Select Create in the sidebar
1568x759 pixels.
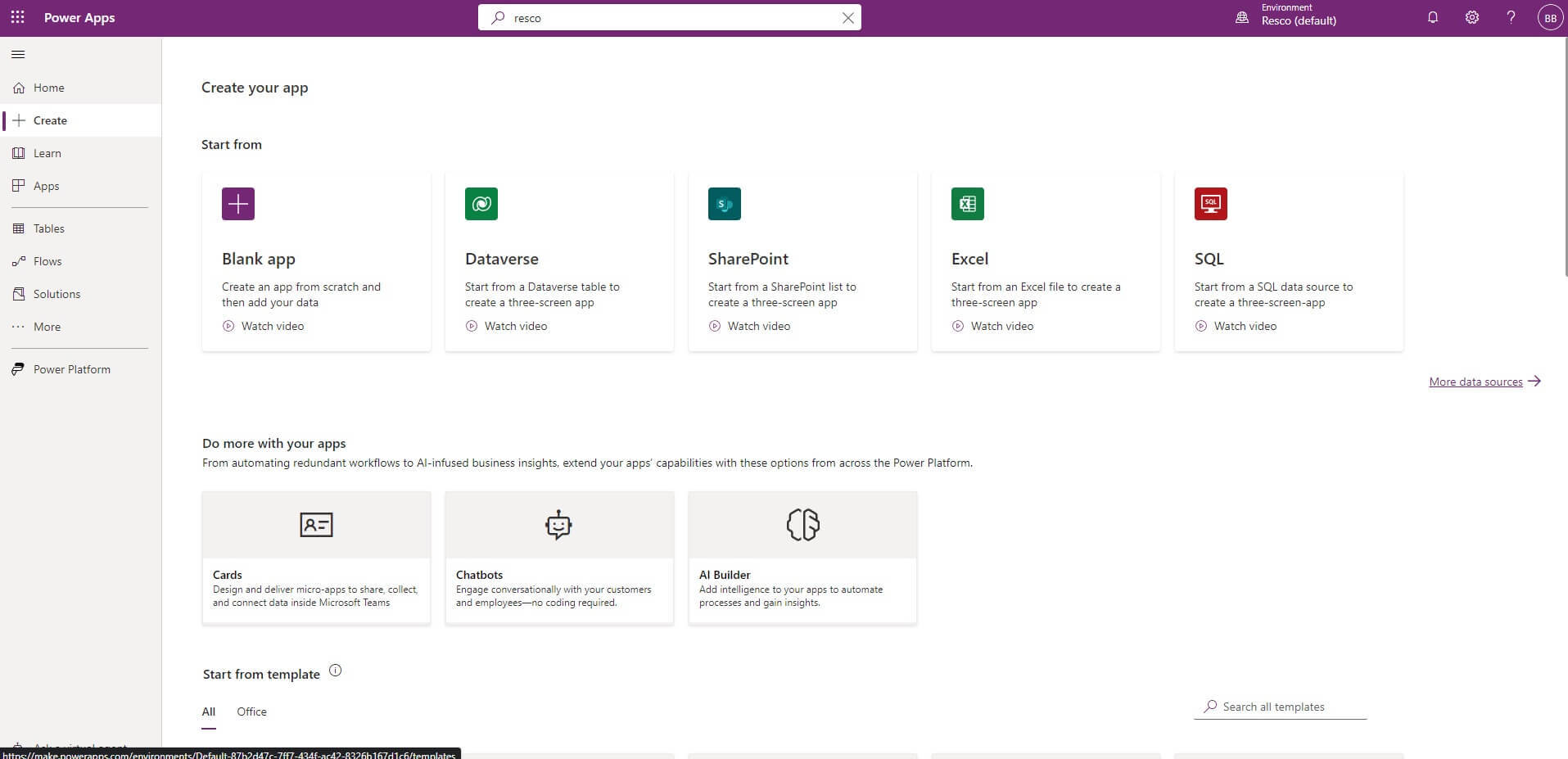point(80,120)
